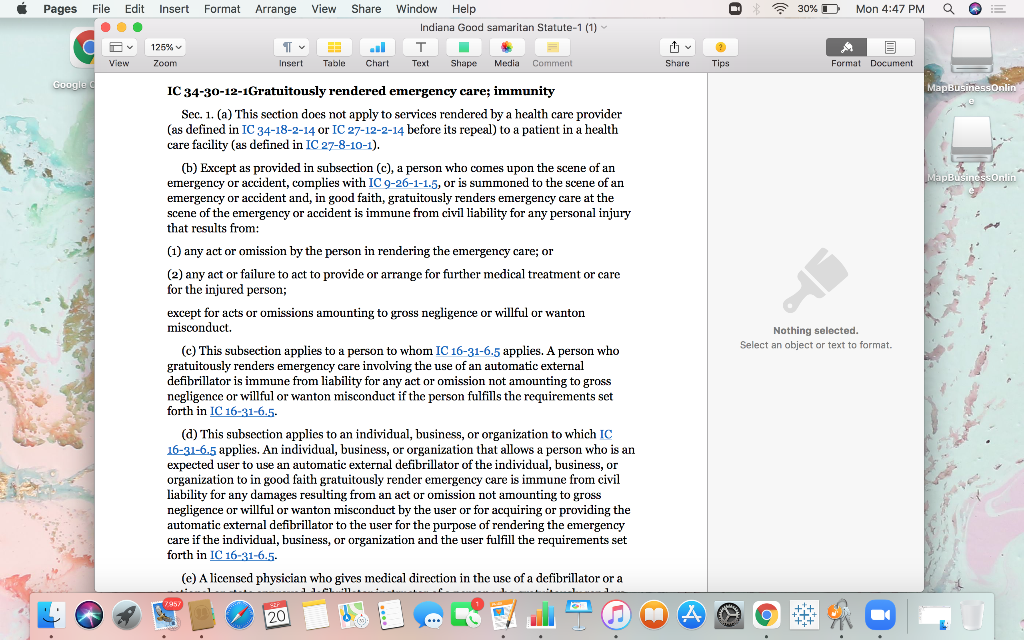Open the 125% Zoom dropdown
The image size is (1024, 640).
pos(165,47)
